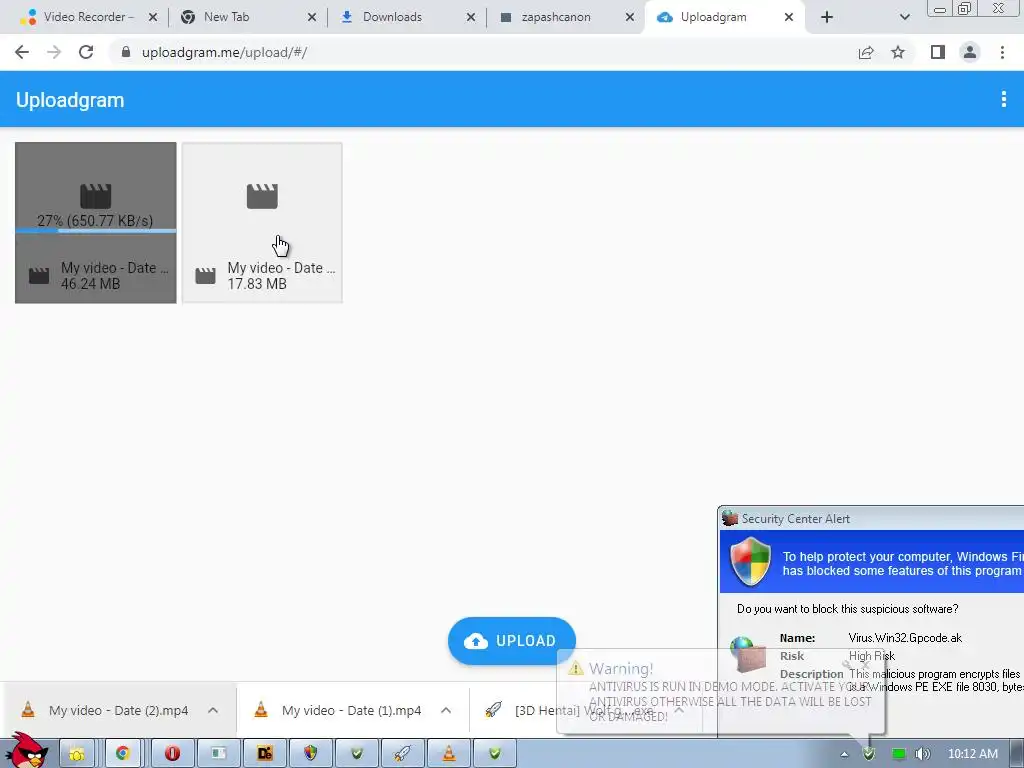Click the browser forward arrow
Viewport: 1024px width, 768px height.
pyautogui.click(x=54, y=52)
